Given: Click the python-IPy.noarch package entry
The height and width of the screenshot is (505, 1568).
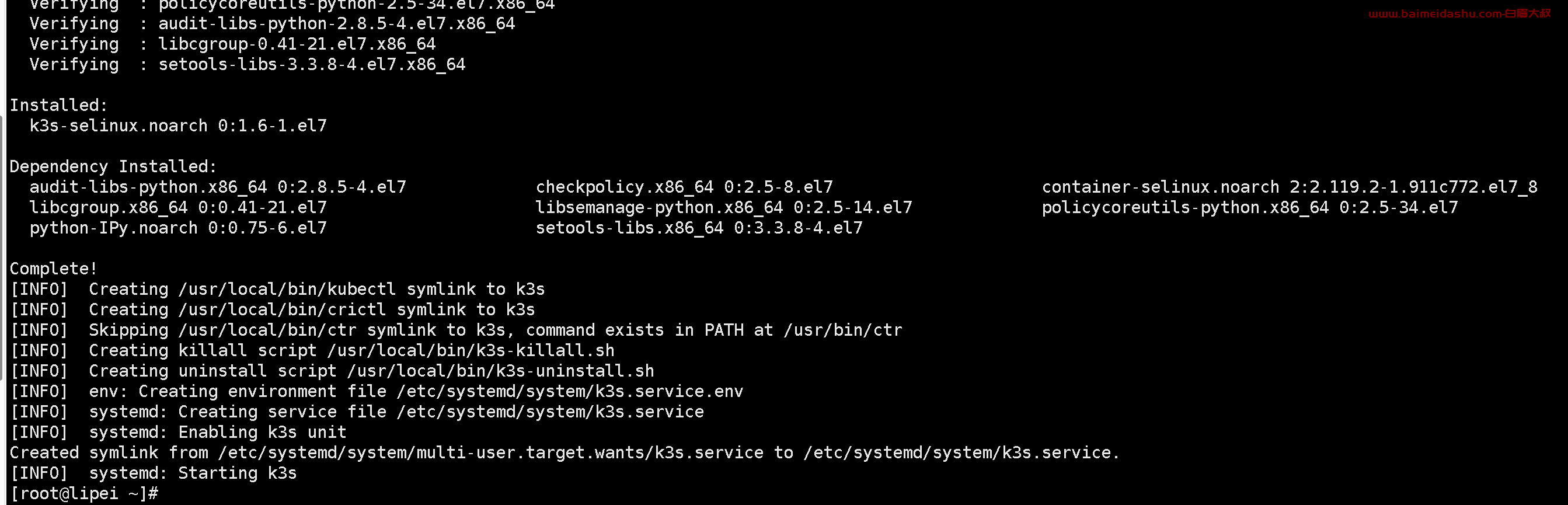Looking at the screenshot, I should click(177, 228).
